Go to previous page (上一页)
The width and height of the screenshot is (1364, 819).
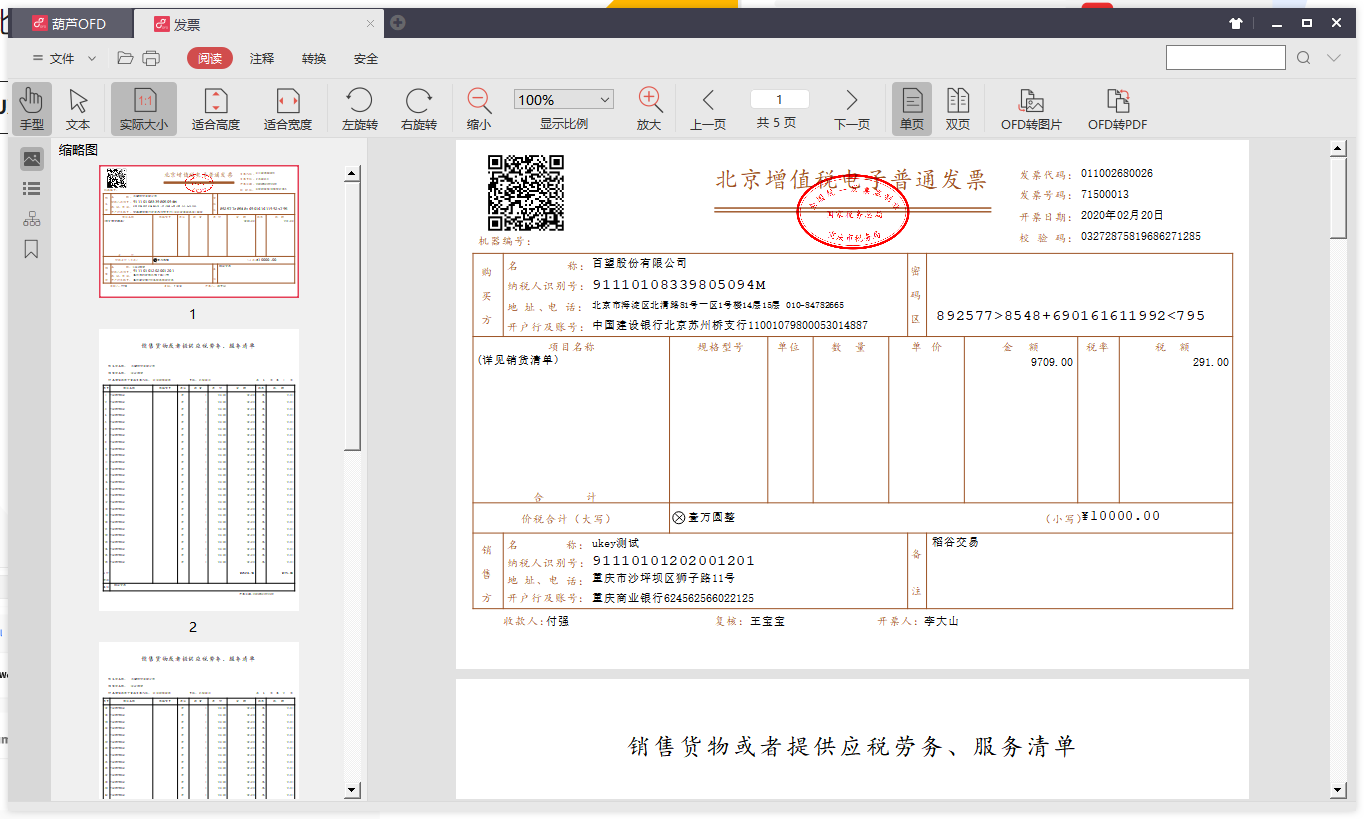pos(708,109)
